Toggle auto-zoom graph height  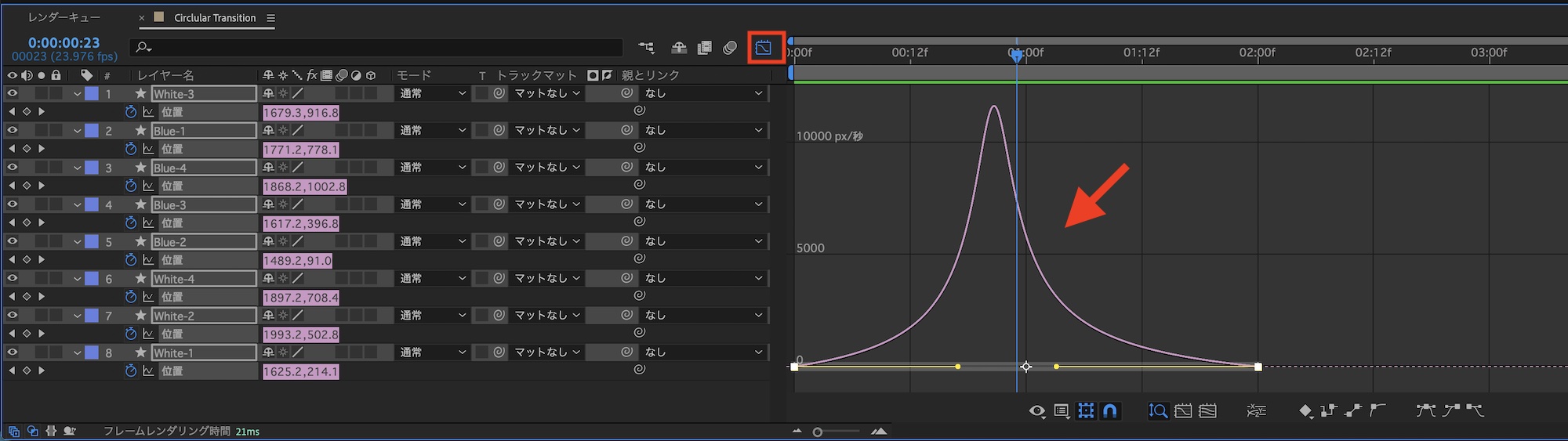(1158, 410)
